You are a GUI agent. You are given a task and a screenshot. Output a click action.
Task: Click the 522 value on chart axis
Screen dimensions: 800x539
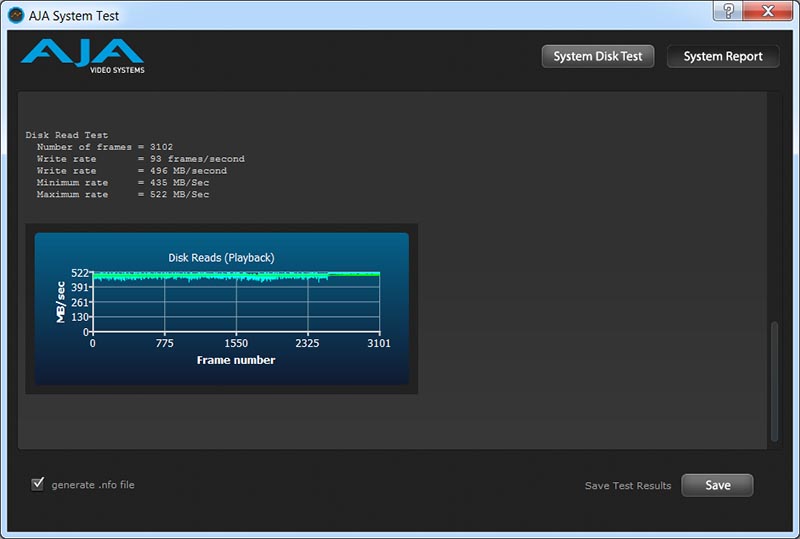80,273
